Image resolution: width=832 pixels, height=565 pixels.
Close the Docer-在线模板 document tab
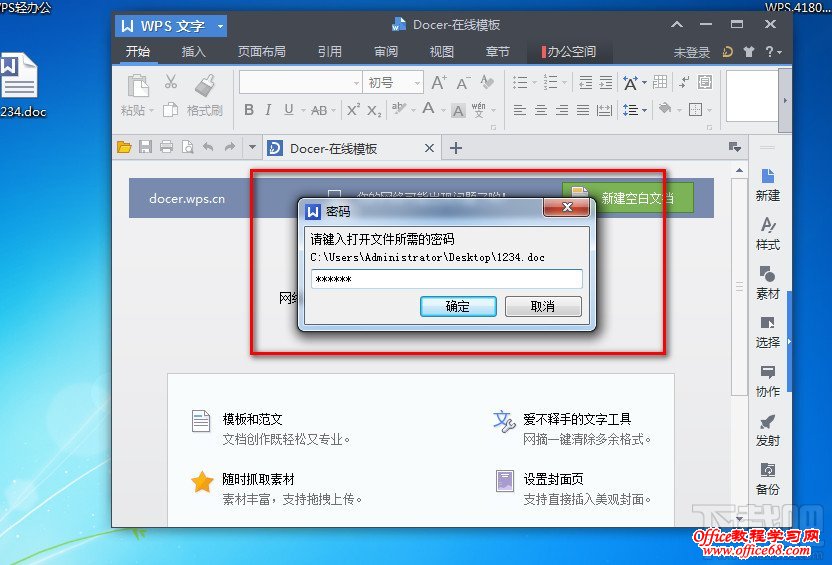(x=429, y=148)
